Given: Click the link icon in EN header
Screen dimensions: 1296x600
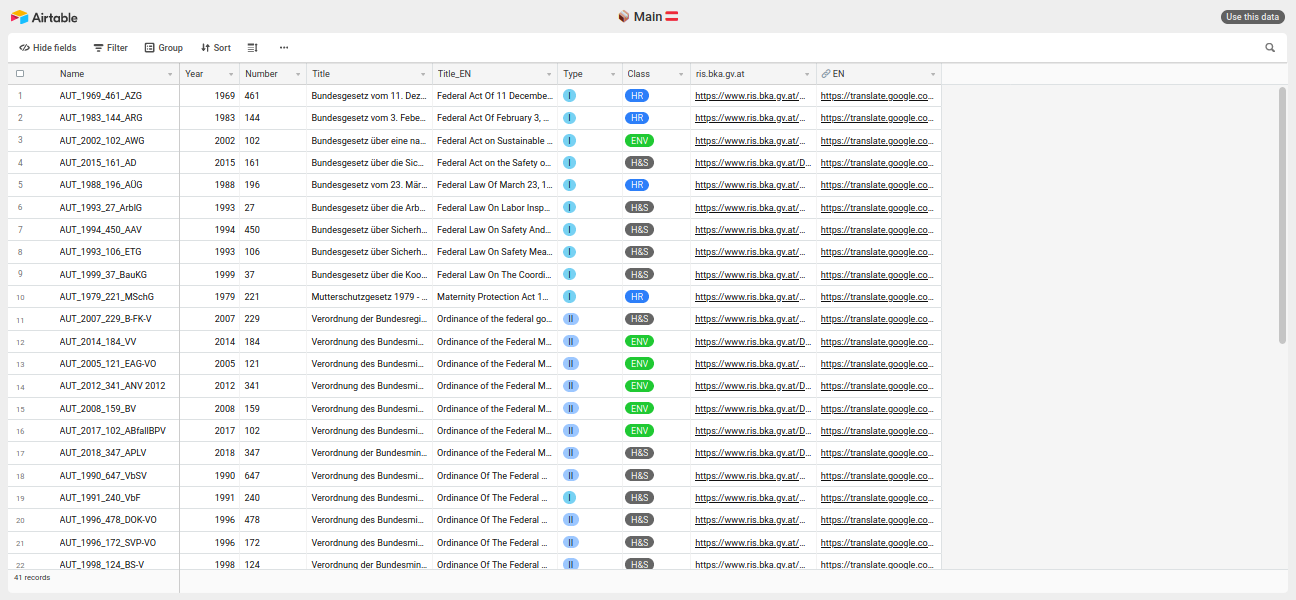Looking at the screenshot, I should [x=825, y=74].
